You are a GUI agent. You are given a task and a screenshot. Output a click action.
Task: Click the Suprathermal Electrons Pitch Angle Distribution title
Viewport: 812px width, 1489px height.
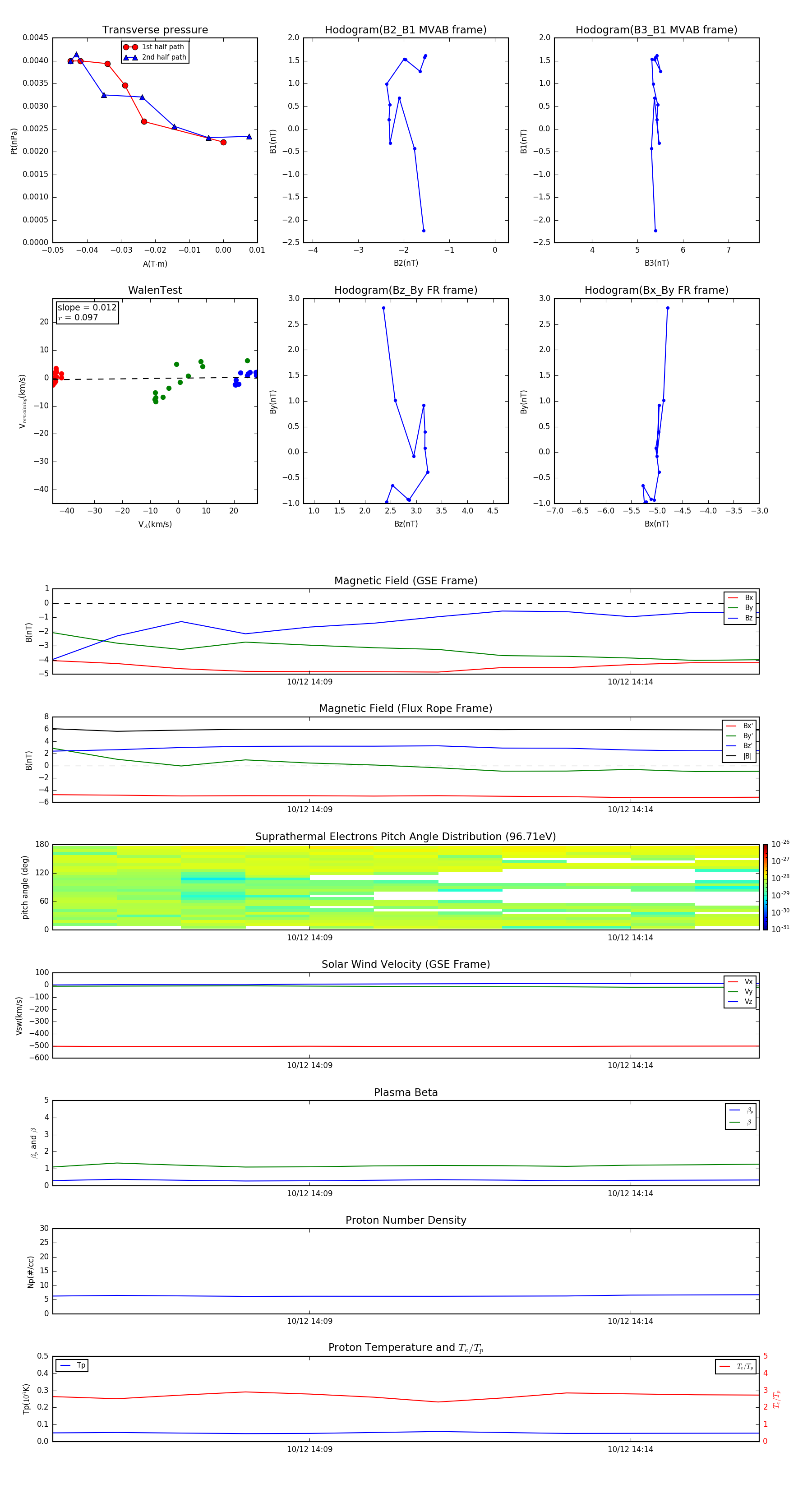(406, 837)
